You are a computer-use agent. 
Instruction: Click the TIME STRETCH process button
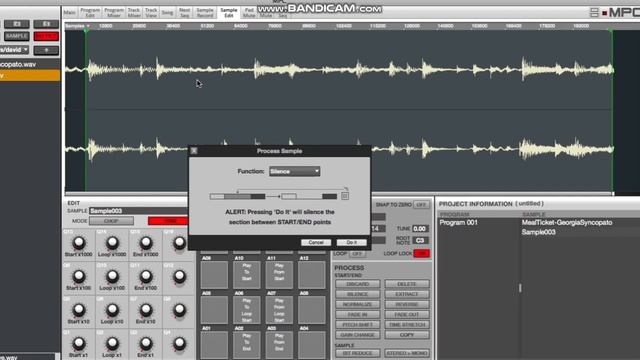pos(407,325)
